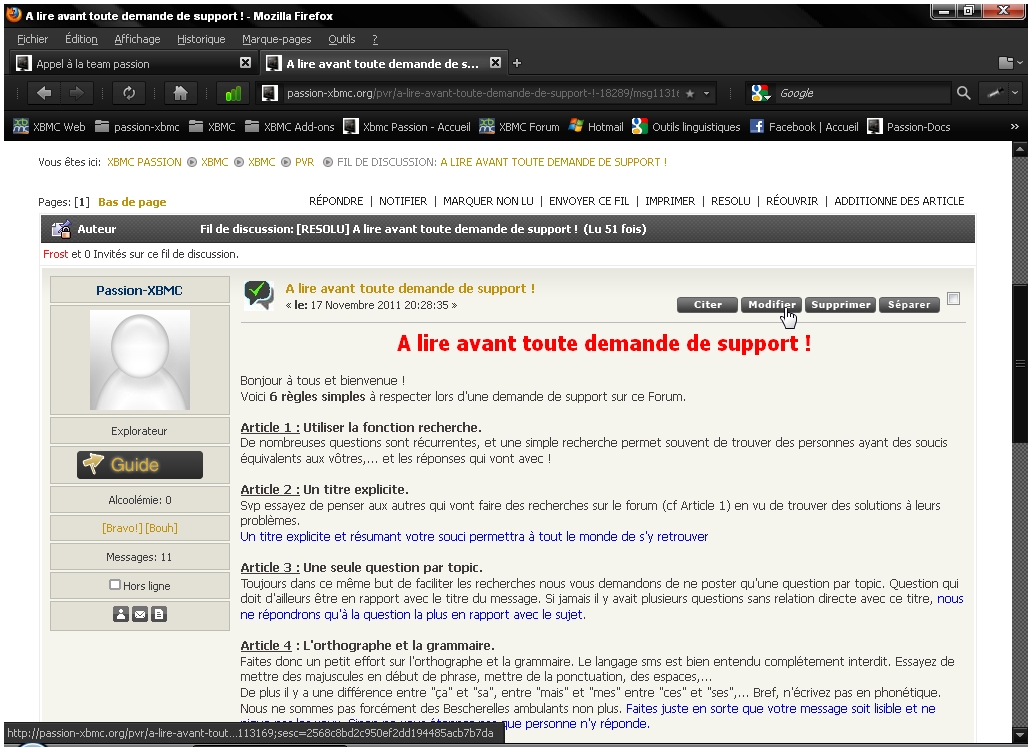The width and height of the screenshot is (1032, 747).
Task: Click the envelope email icon under author
Action: 140,614
